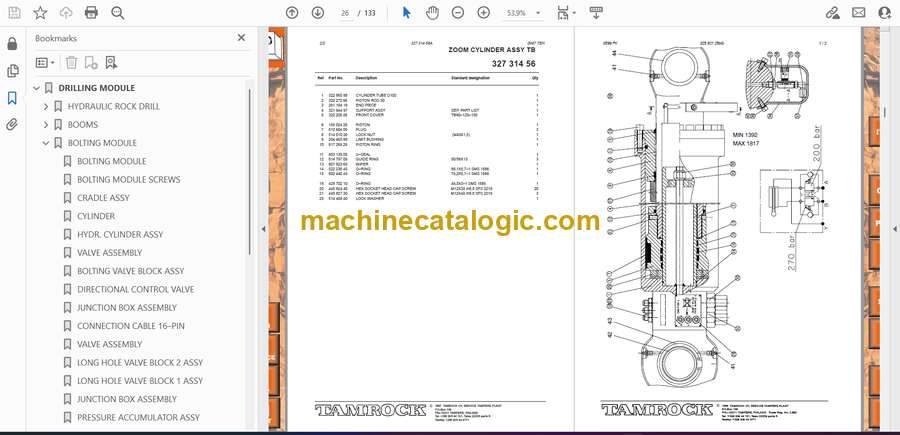Go to the previous page with up arrow
The width and height of the screenshot is (900, 435).
click(x=292, y=13)
